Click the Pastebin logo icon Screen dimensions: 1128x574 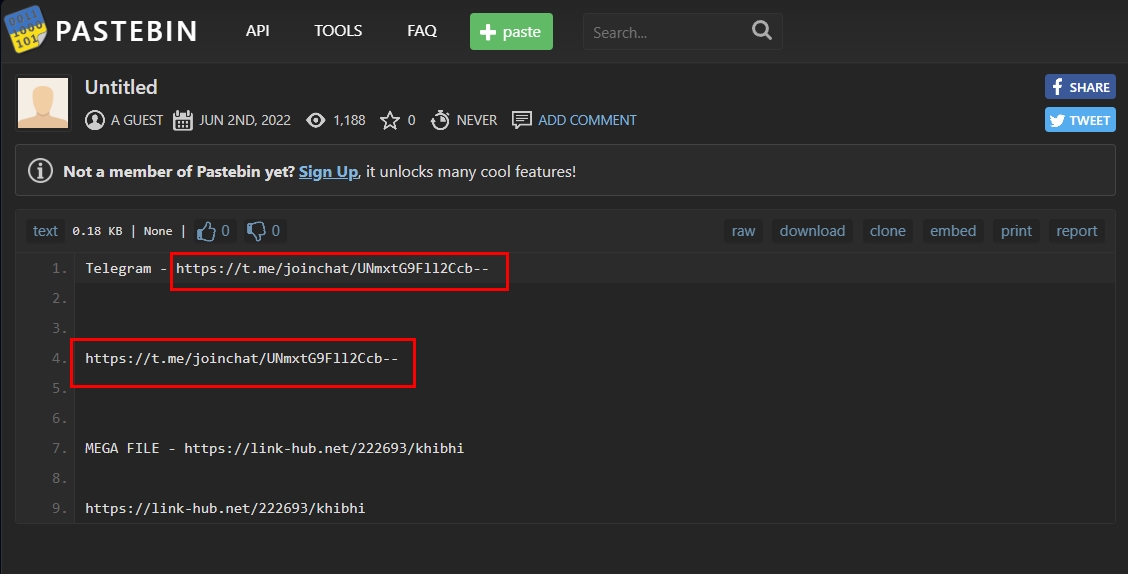coord(25,29)
